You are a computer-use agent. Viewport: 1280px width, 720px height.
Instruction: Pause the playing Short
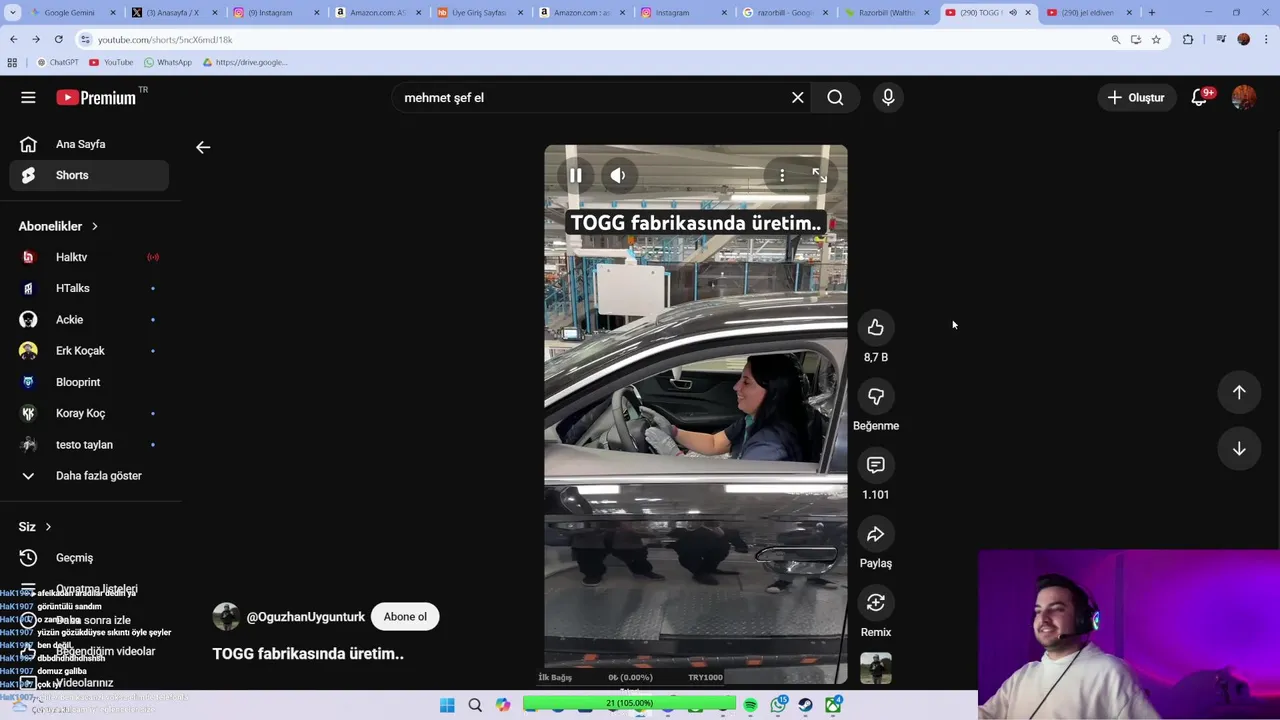click(x=576, y=175)
